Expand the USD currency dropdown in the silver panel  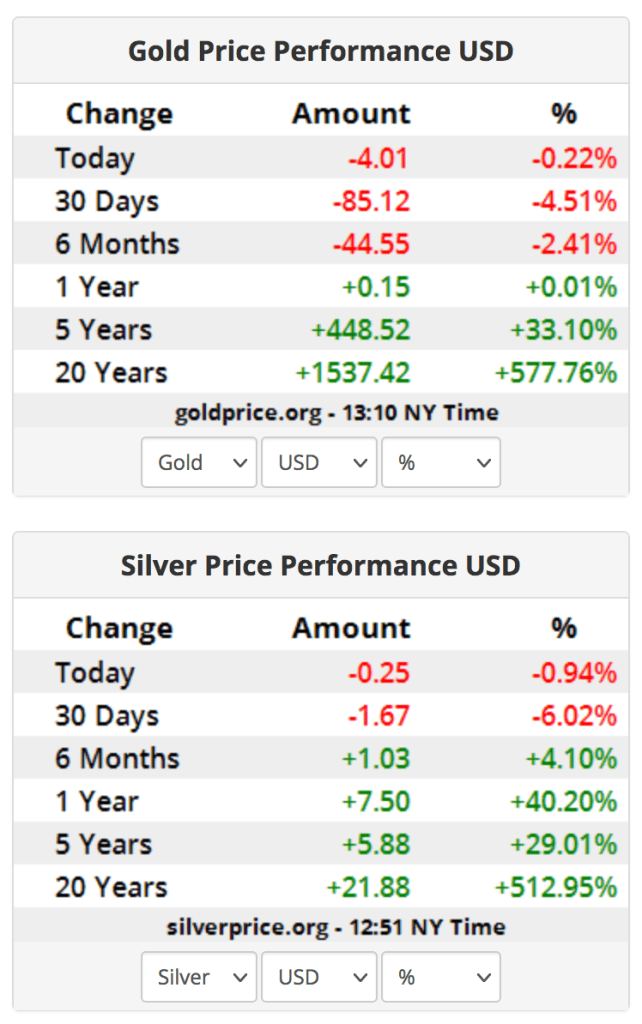tap(319, 977)
